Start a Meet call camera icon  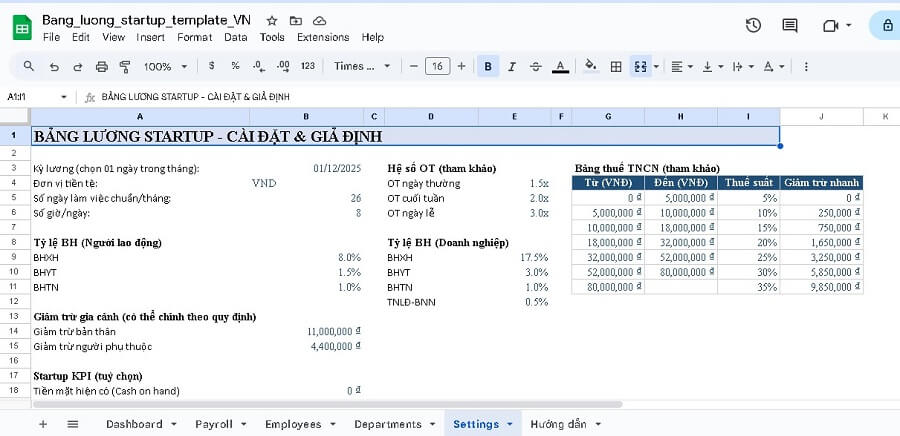coord(830,26)
